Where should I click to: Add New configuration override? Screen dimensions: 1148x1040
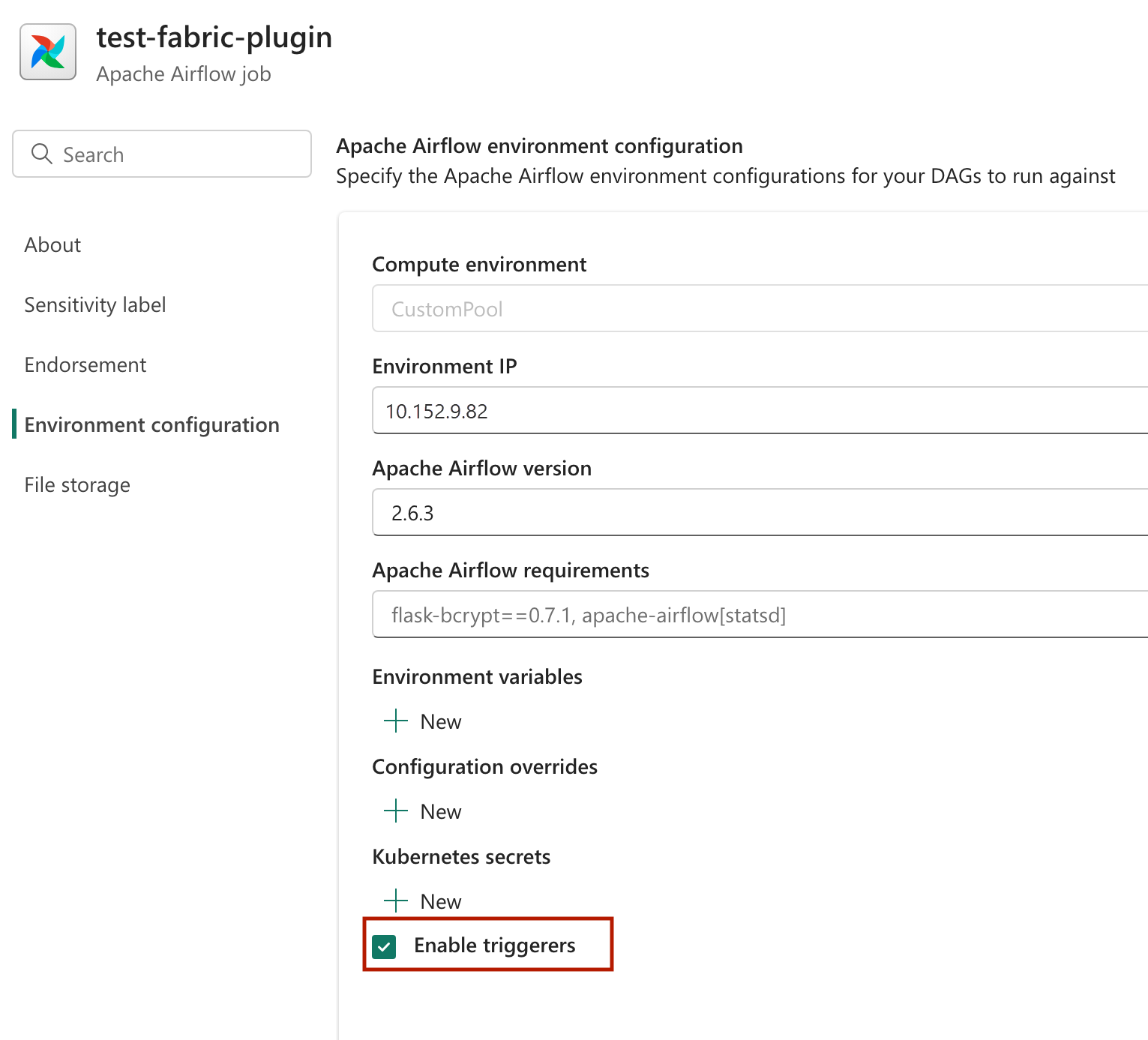[423, 811]
